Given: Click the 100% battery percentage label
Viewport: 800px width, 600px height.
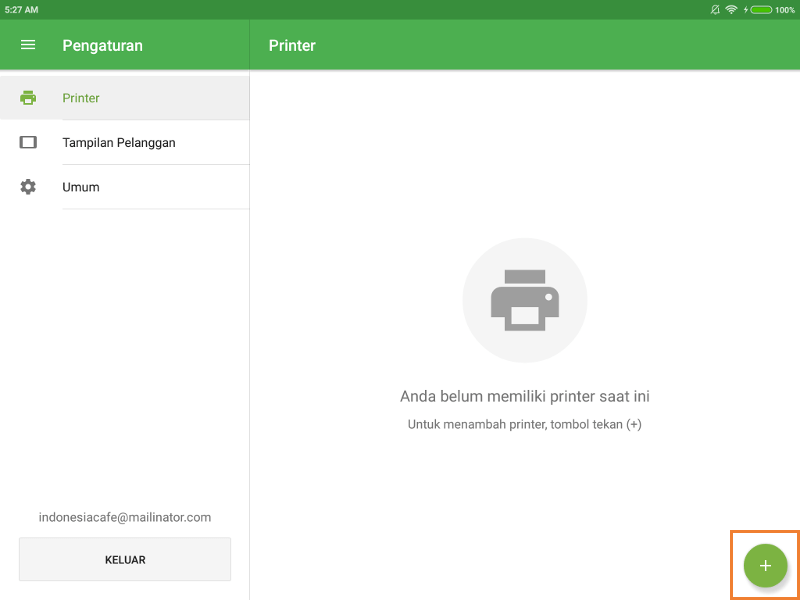Looking at the screenshot, I should click(786, 9).
